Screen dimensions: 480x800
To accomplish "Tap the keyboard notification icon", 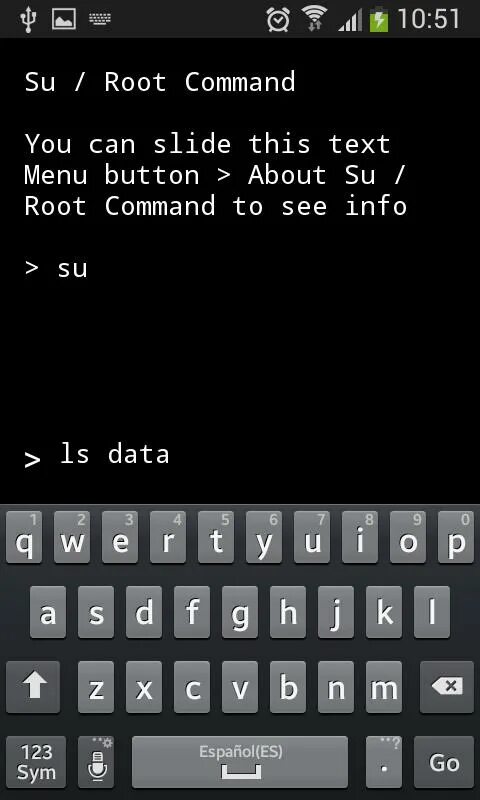I will (100, 19).
